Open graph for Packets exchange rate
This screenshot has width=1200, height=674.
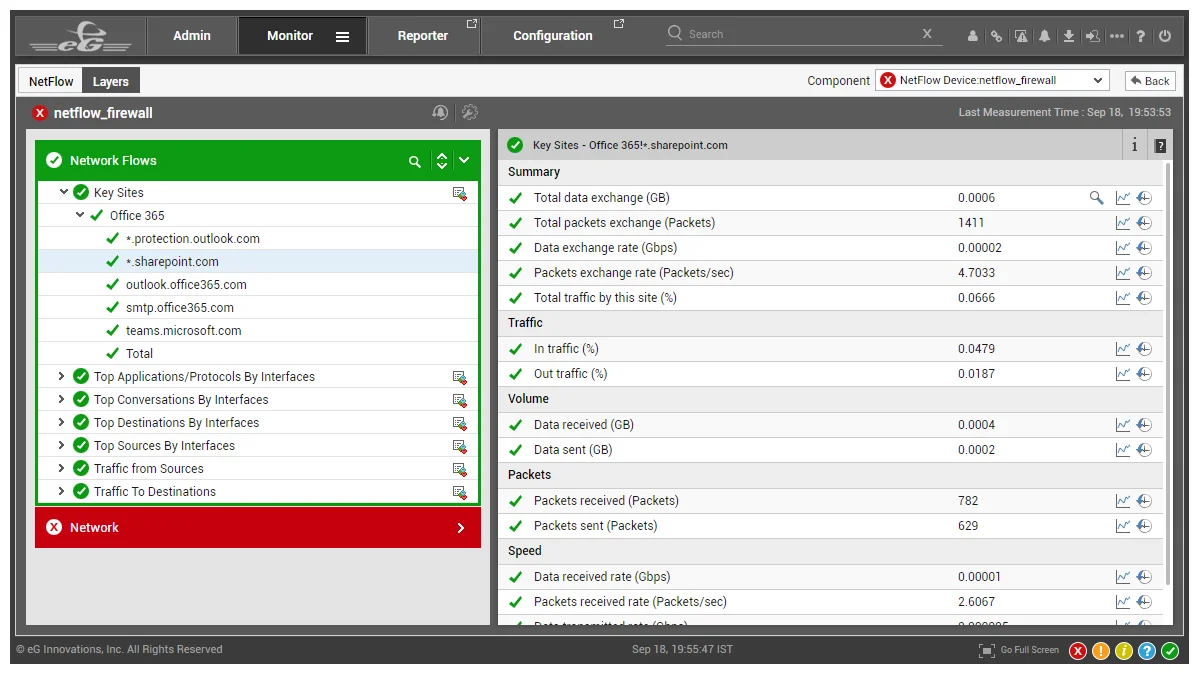pyautogui.click(x=1123, y=273)
